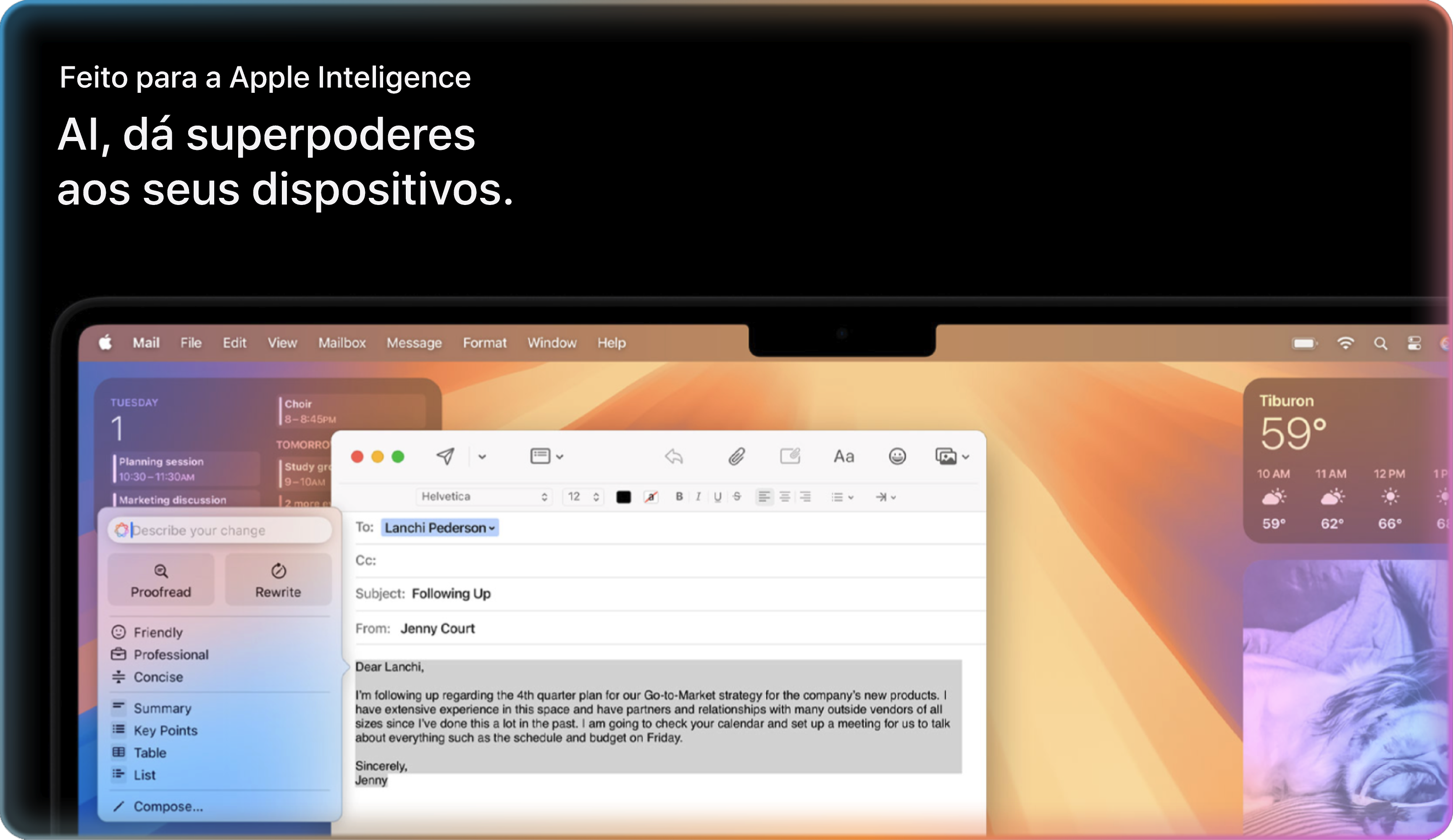The height and width of the screenshot is (840, 1453).
Task: Open the list style dropdown
Action: [842, 497]
